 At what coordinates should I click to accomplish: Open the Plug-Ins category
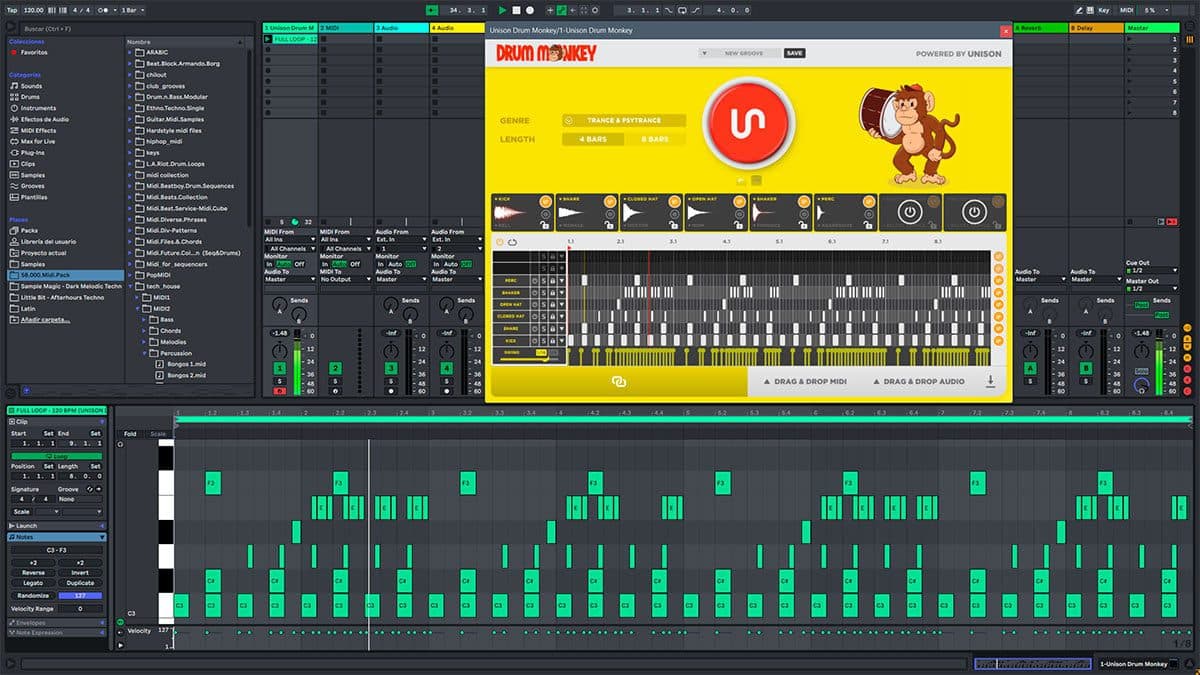click(x=32, y=152)
